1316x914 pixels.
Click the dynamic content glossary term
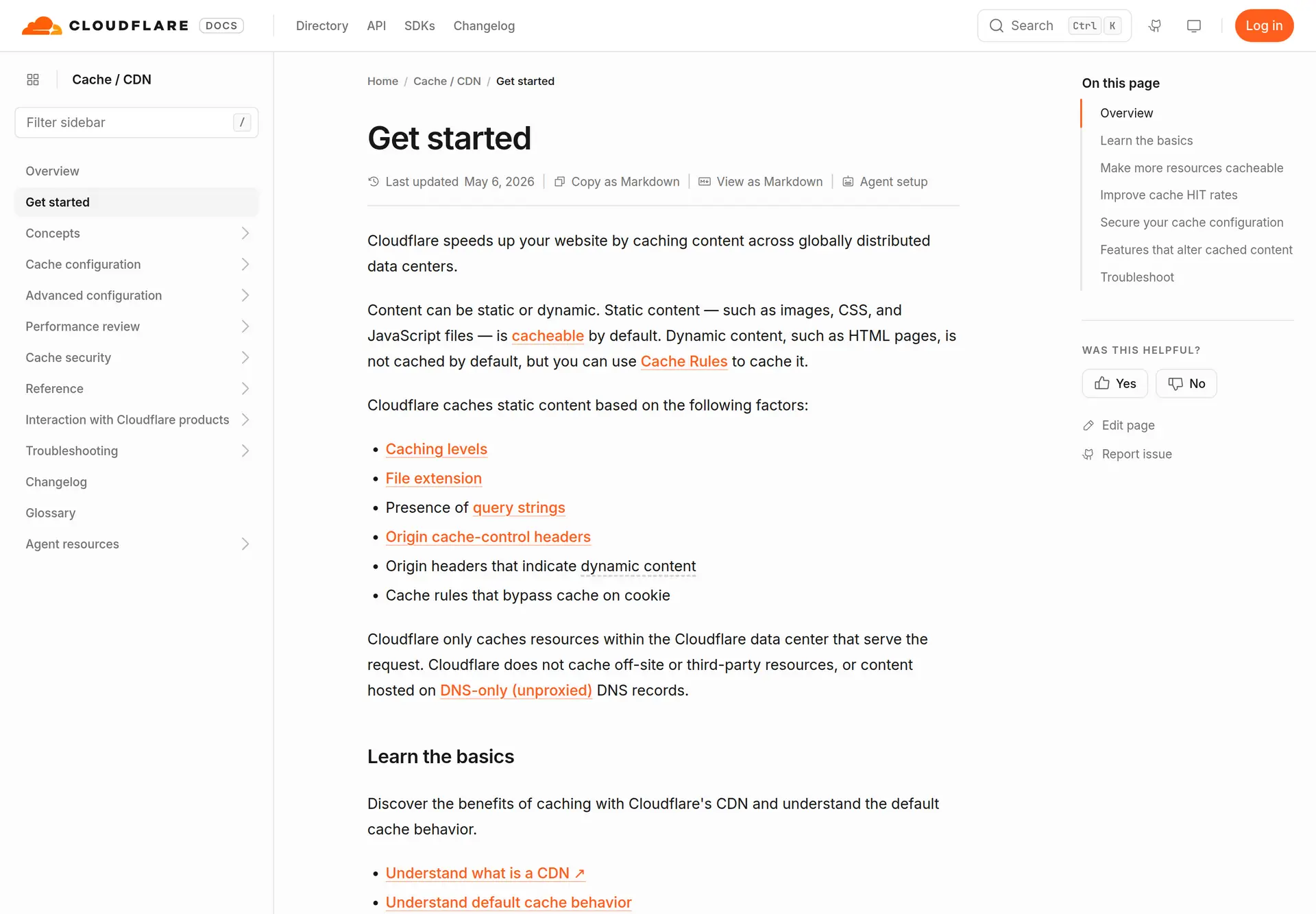(x=638, y=566)
